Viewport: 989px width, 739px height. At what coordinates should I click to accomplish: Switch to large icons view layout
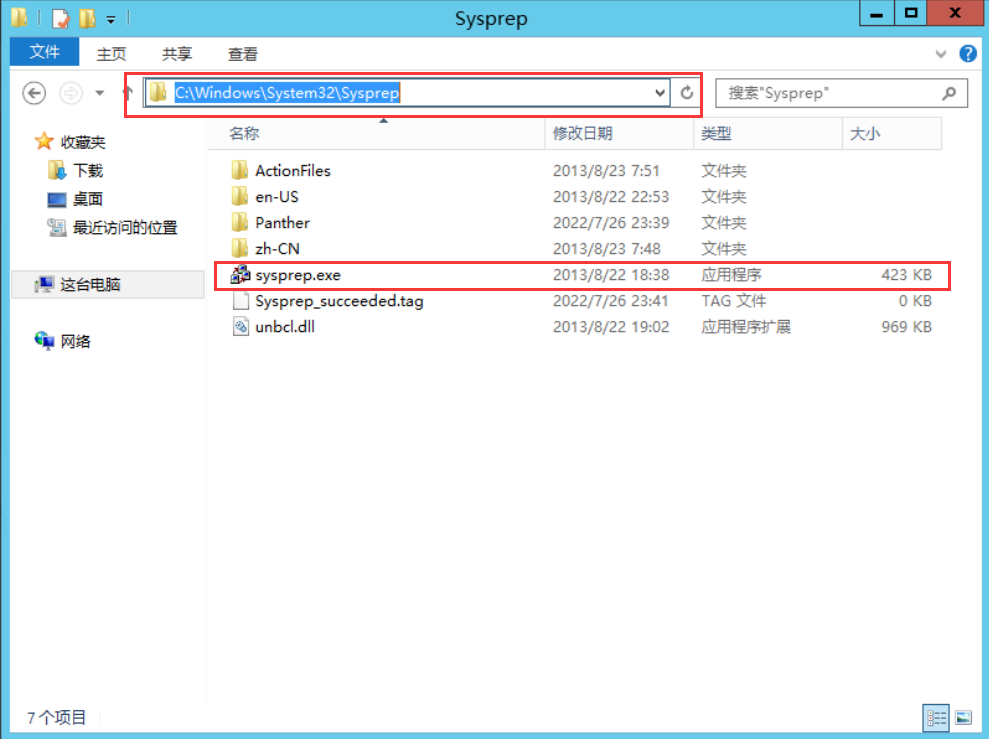[x=963, y=718]
